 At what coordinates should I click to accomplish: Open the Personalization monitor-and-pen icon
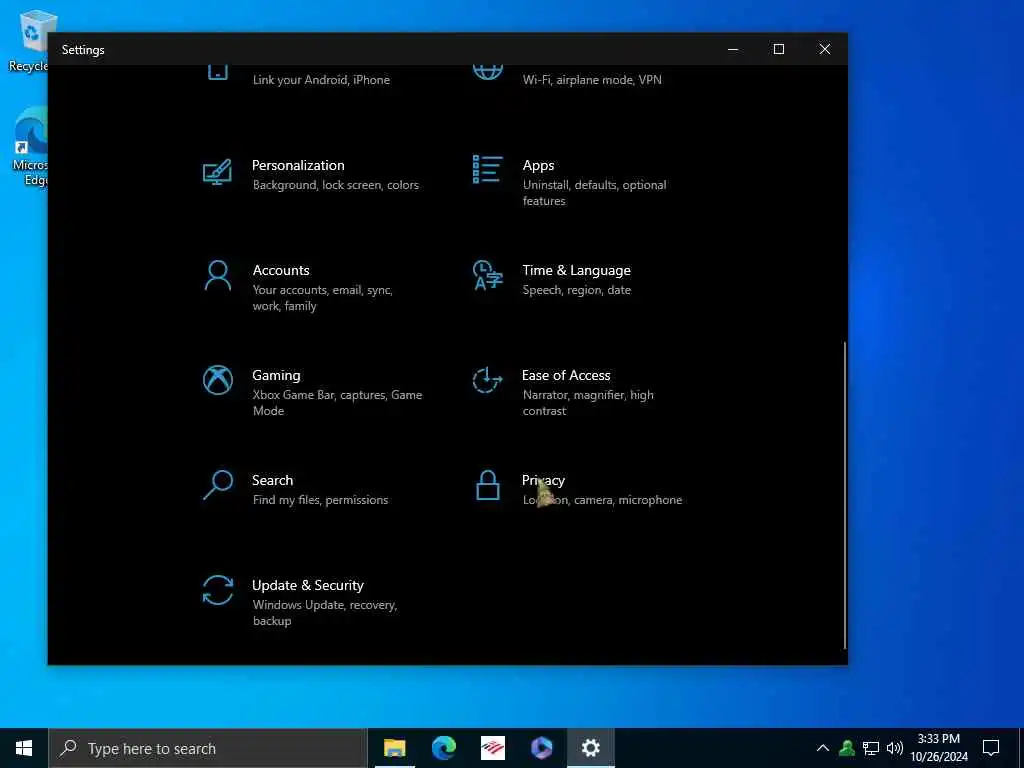click(217, 172)
